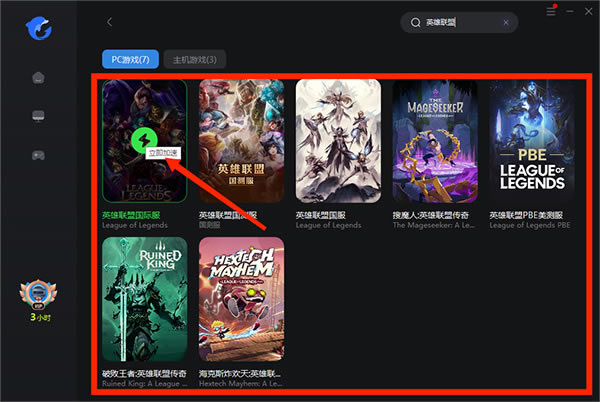Click the green lightning accelerate button
The height and width of the screenshot is (402, 600).
144,140
